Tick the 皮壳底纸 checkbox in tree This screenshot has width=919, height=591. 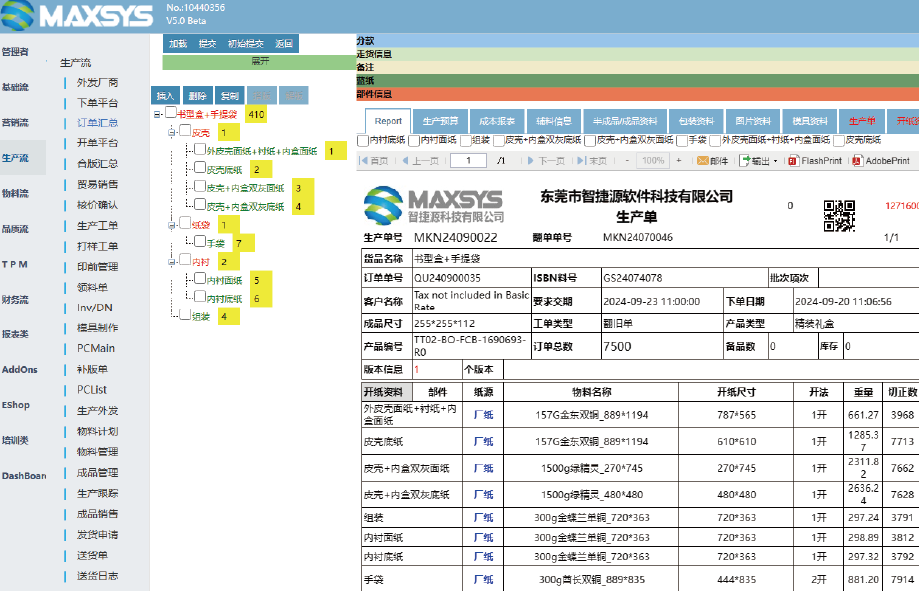200,168
